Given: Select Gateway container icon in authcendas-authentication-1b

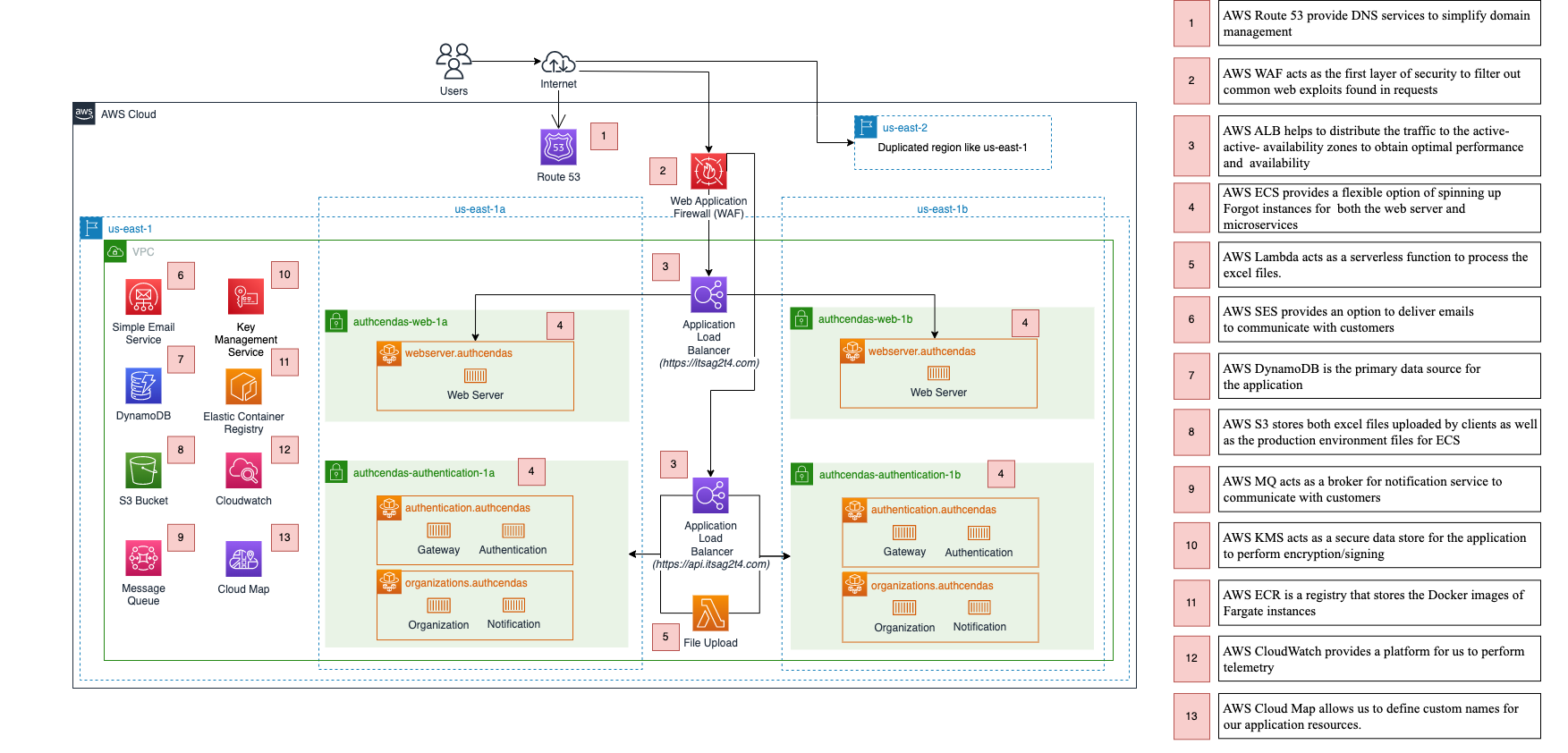Looking at the screenshot, I should 904,533.
